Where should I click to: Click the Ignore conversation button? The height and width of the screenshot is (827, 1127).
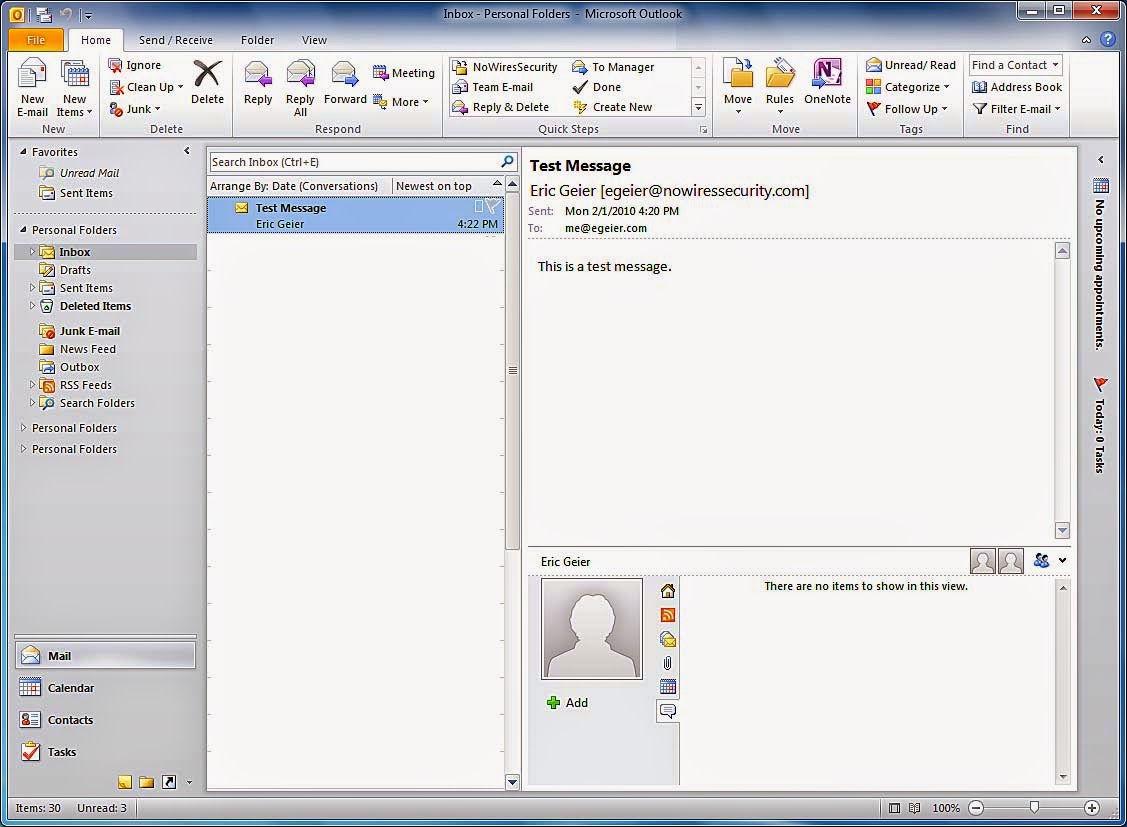[134, 65]
